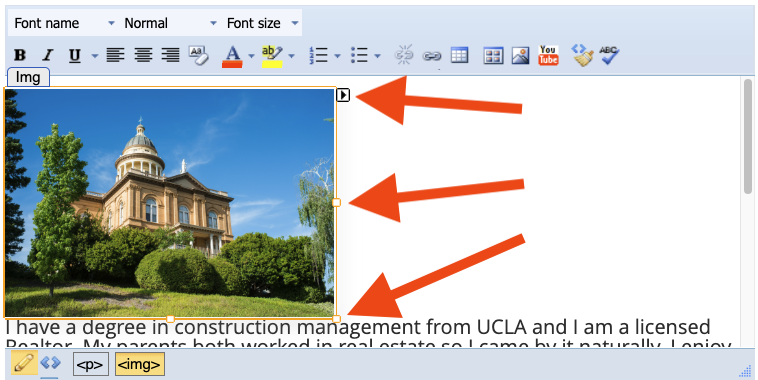Image resolution: width=758 pixels, height=380 pixels.
Task: Insert a YouTube video
Action: tap(548, 55)
